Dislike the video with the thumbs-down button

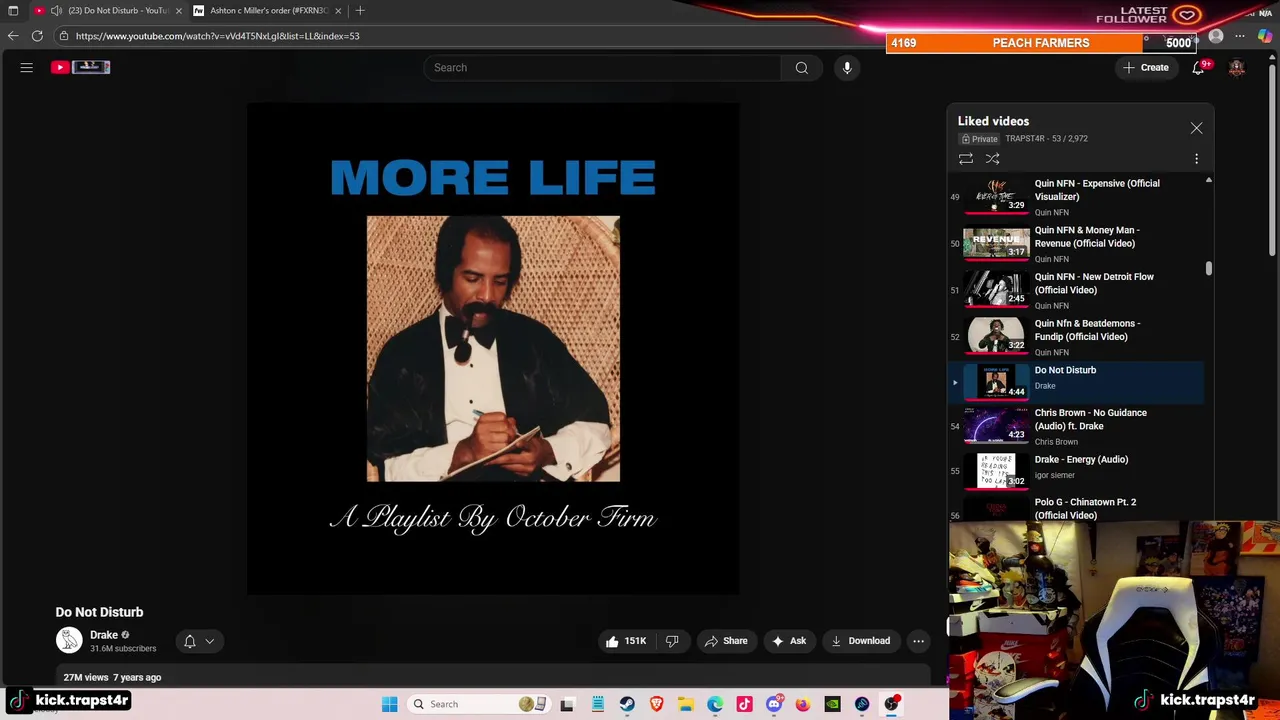tap(672, 641)
